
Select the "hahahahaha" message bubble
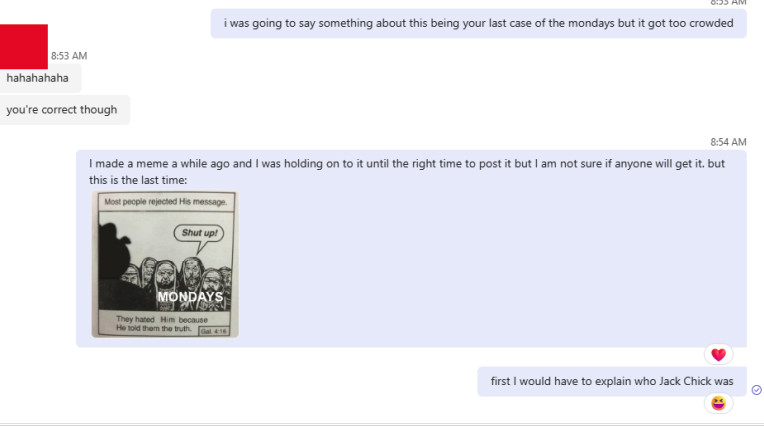pyautogui.click(x=40, y=78)
